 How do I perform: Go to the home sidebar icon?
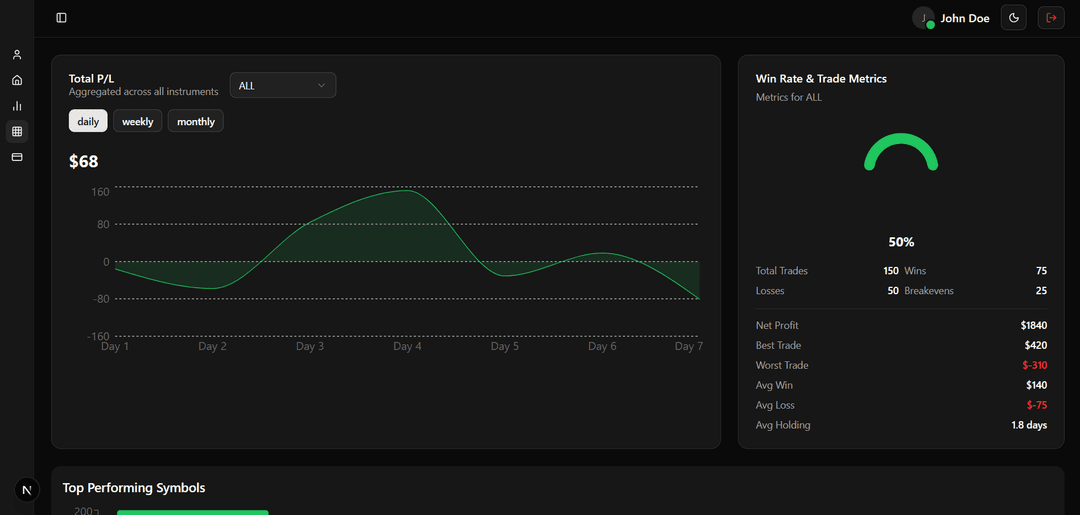click(x=17, y=80)
